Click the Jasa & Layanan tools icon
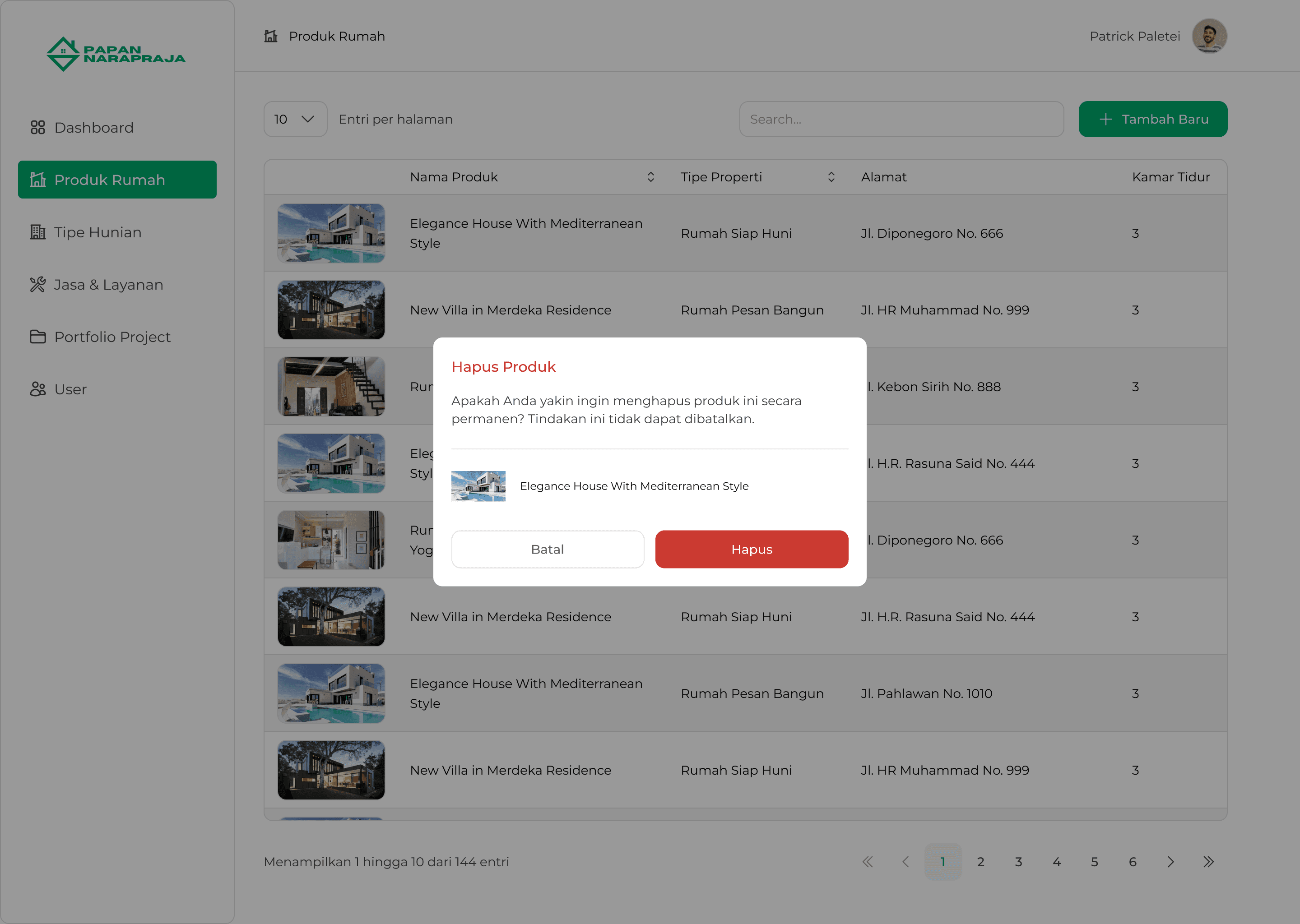Image resolution: width=1300 pixels, height=924 pixels. [x=37, y=285]
